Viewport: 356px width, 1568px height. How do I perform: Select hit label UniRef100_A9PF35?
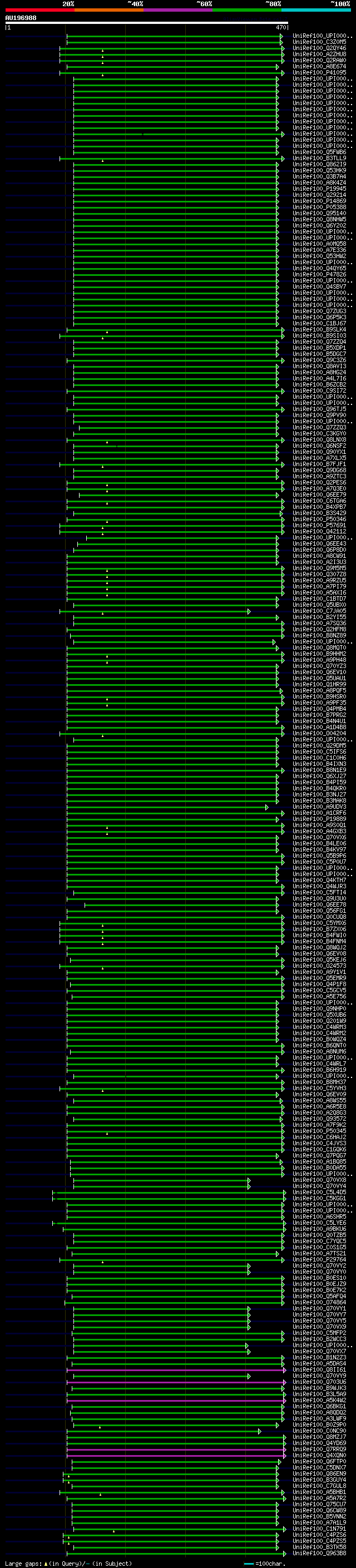tap(319, 703)
